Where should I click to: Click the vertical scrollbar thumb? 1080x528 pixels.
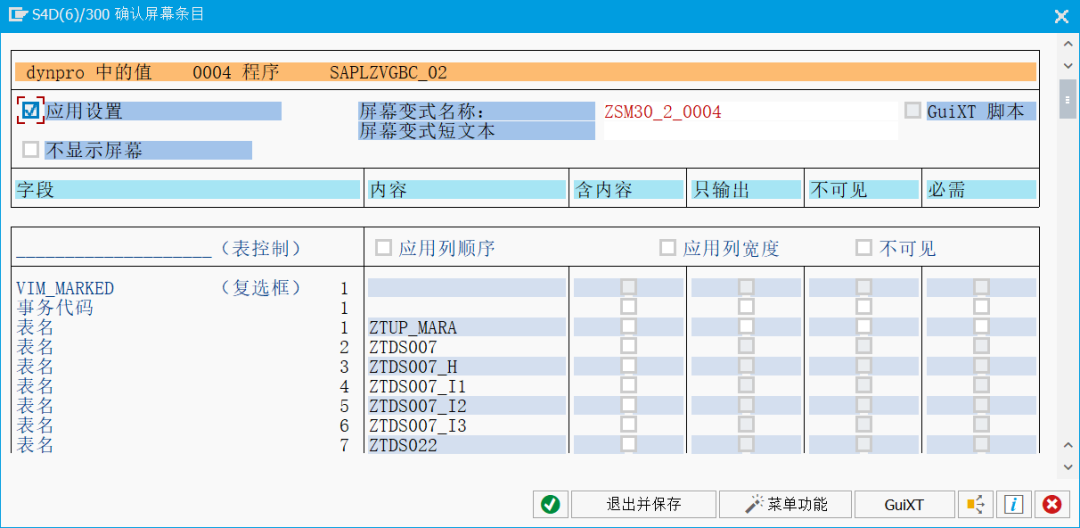tap(1068, 100)
